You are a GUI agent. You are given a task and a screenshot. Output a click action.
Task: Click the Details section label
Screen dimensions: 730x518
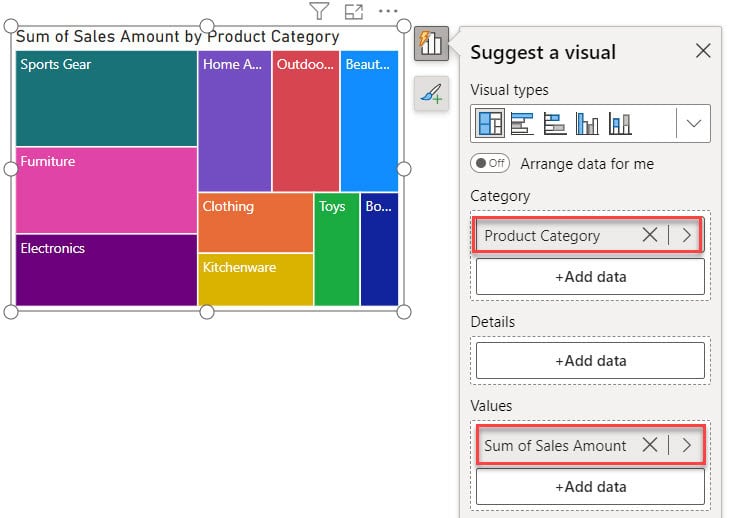pos(493,322)
